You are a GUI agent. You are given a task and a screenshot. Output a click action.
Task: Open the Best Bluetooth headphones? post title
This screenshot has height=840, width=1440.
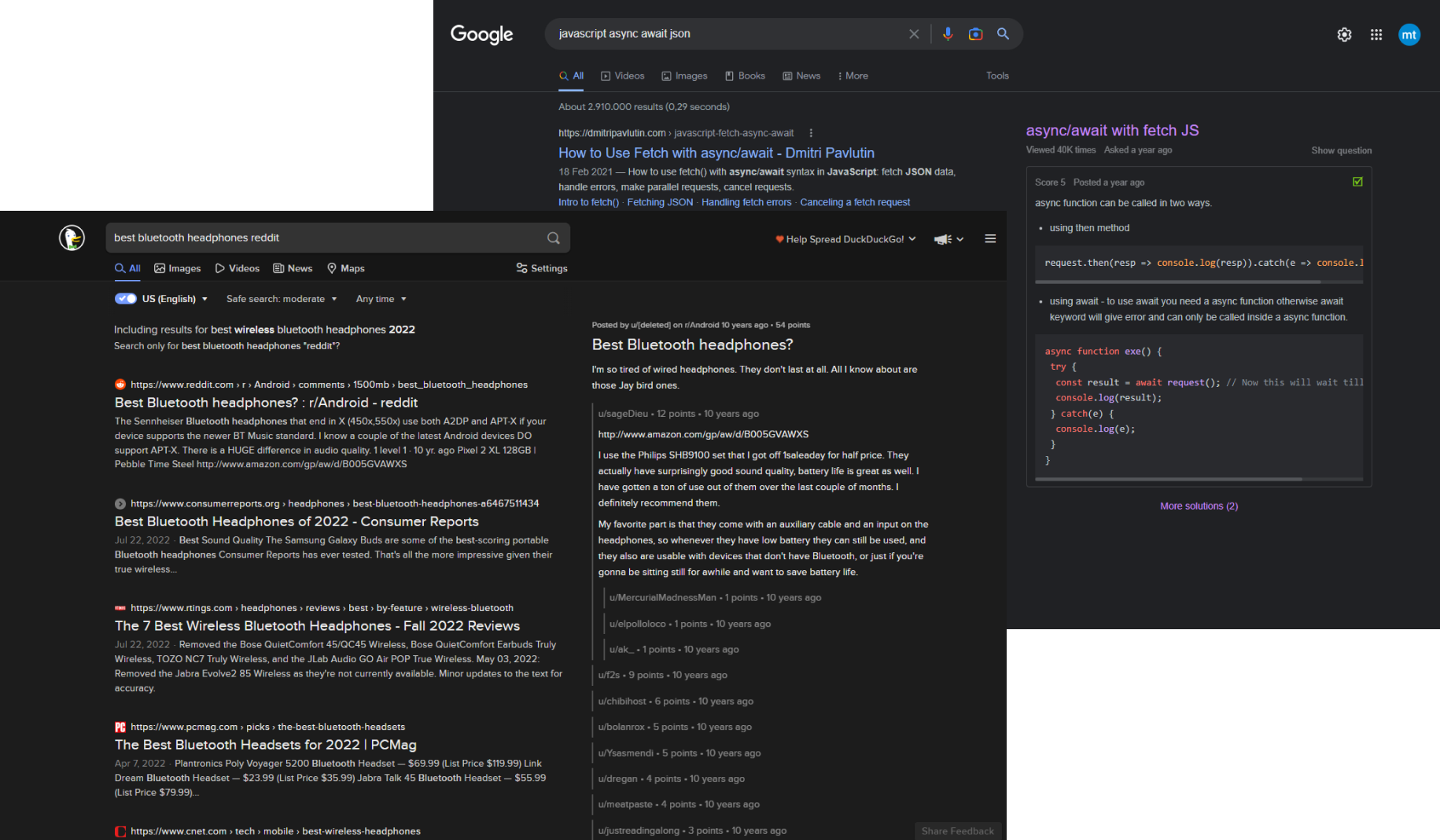click(692, 344)
